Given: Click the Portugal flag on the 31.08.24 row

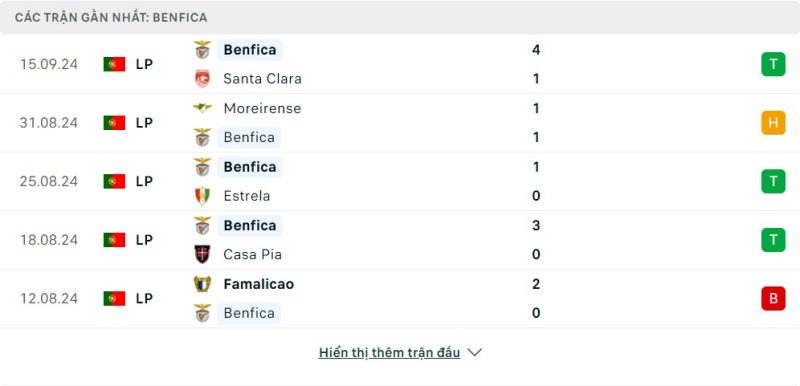Looking at the screenshot, I should [x=114, y=123].
